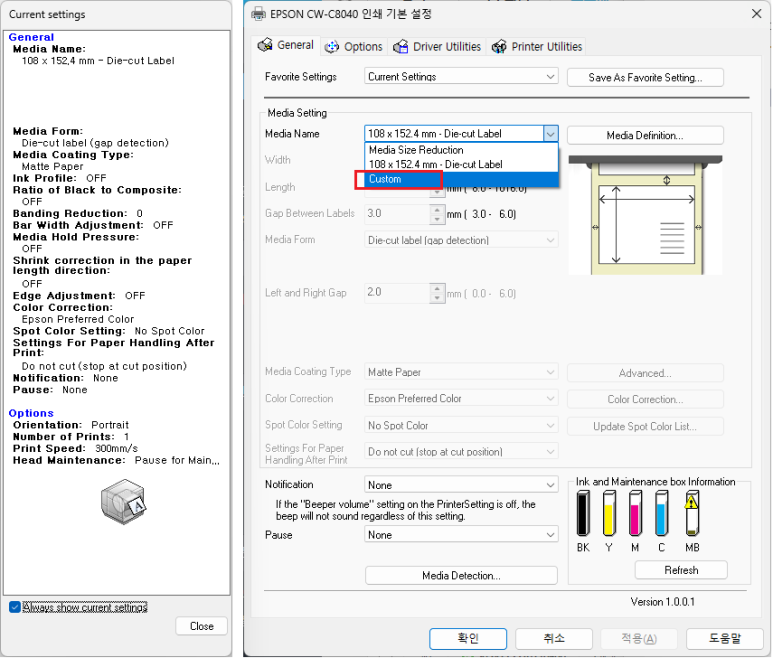The image size is (773, 658).
Task: Click the Options tab gear icon
Action: pyautogui.click(x=332, y=47)
